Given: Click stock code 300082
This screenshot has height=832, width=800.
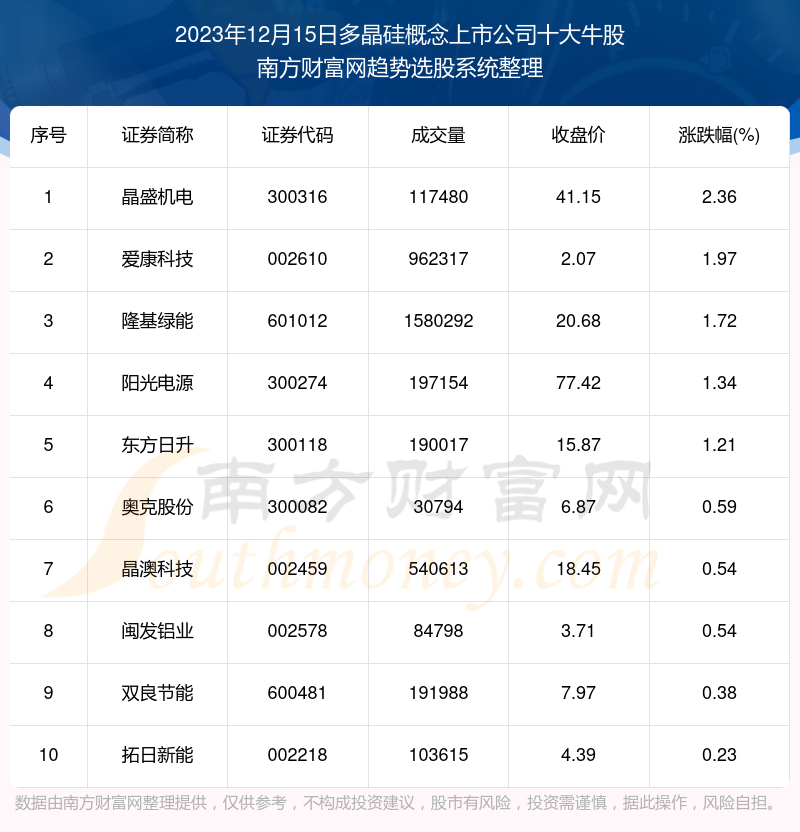Looking at the screenshot, I should pos(298,507).
